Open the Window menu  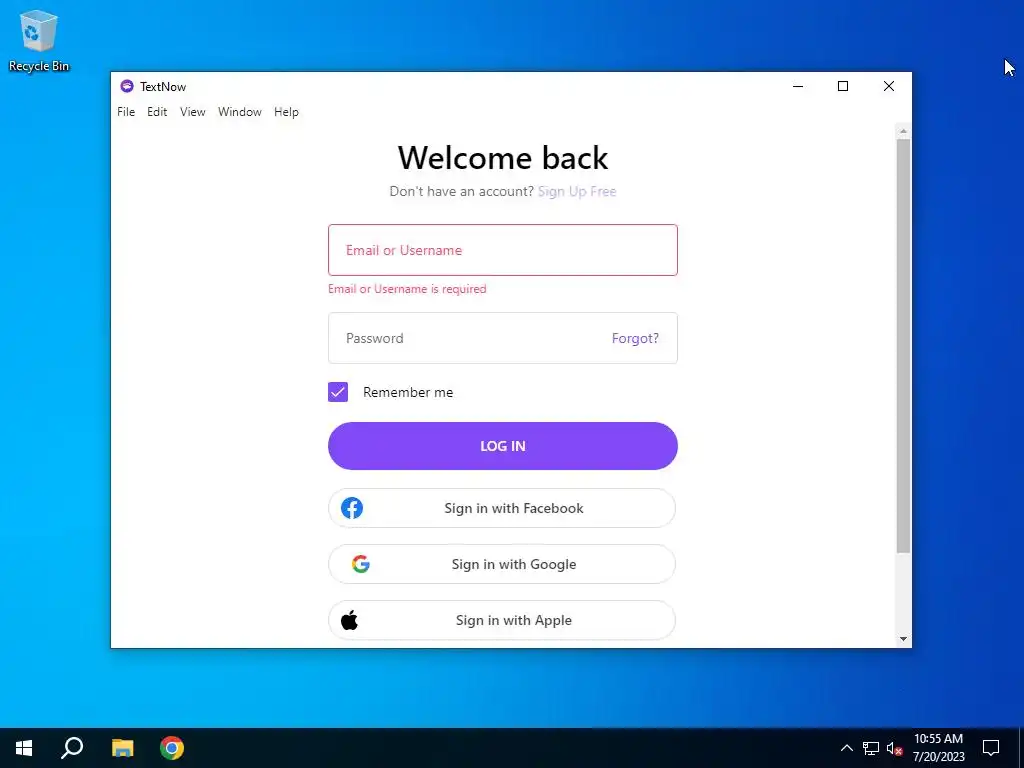(x=240, y=112)
